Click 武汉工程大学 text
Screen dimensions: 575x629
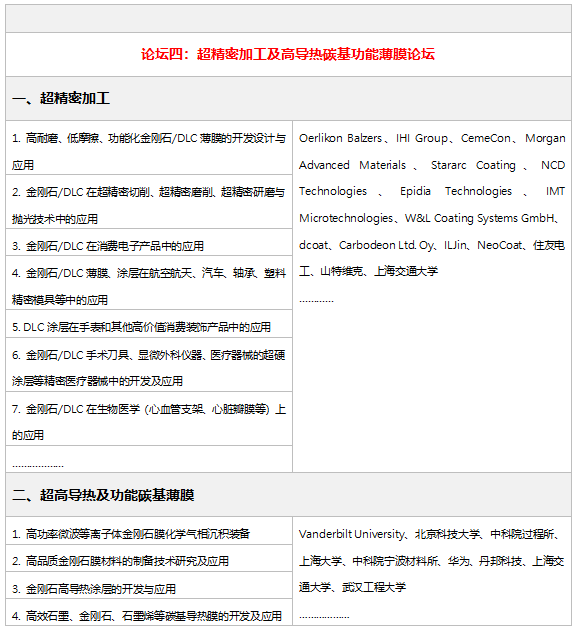click(374, 587)
